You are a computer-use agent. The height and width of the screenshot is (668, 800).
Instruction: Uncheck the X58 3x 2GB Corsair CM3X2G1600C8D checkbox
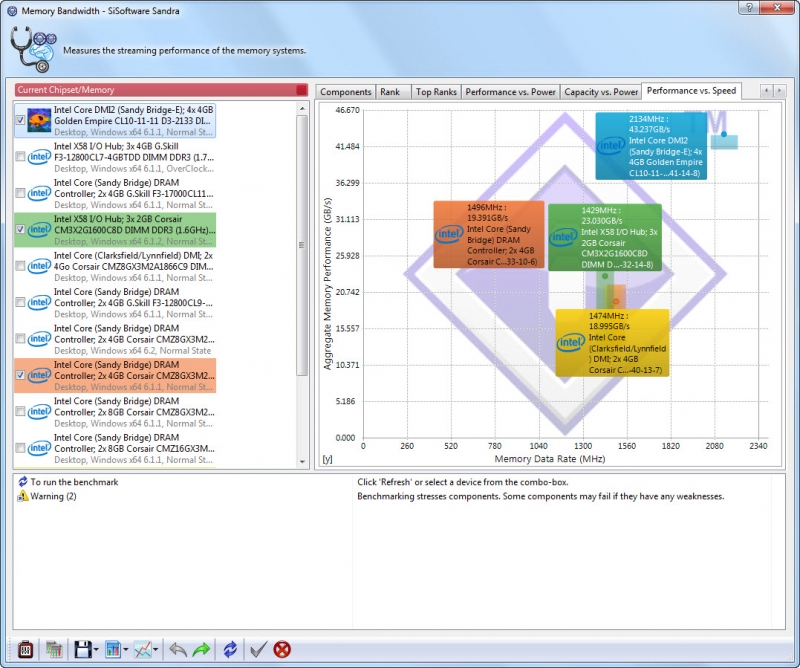point(20,230)
